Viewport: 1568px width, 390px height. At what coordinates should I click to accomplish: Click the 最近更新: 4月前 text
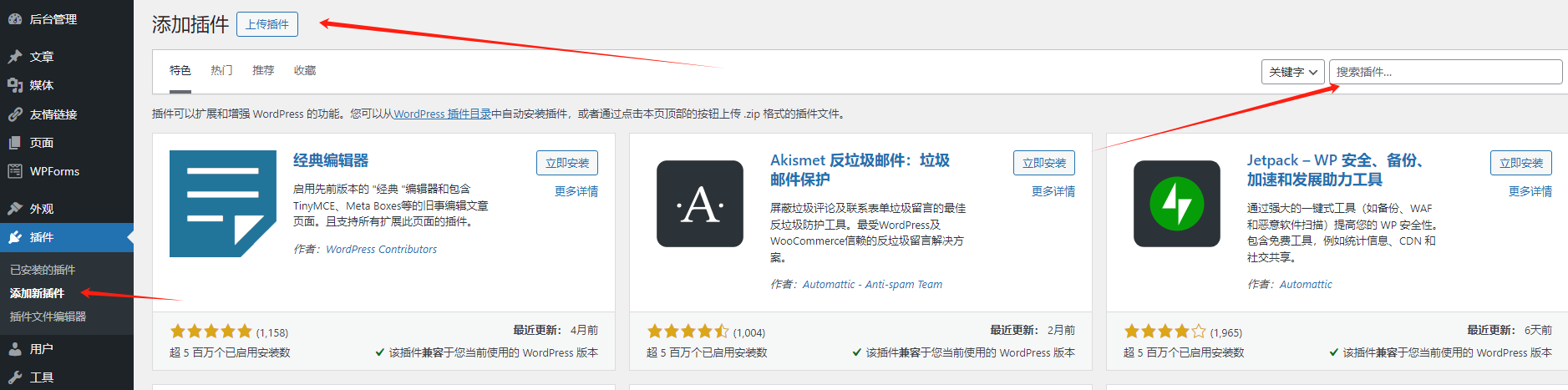tap(556, 330)
